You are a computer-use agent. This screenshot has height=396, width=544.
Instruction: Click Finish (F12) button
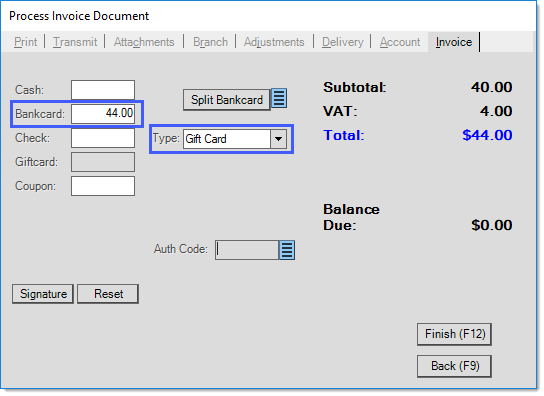click(x=454, y=334)
